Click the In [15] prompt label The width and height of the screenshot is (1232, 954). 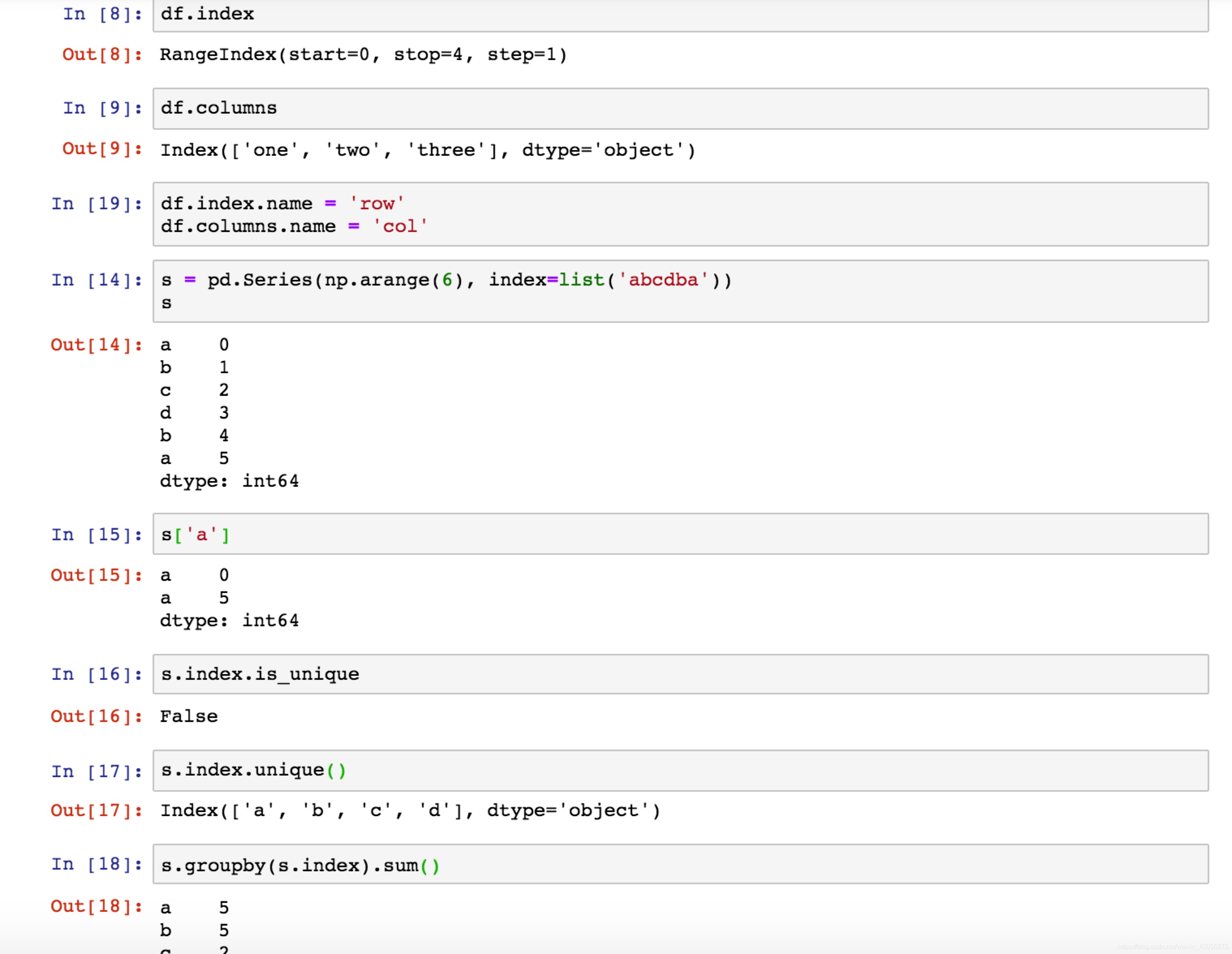(97, 535)
